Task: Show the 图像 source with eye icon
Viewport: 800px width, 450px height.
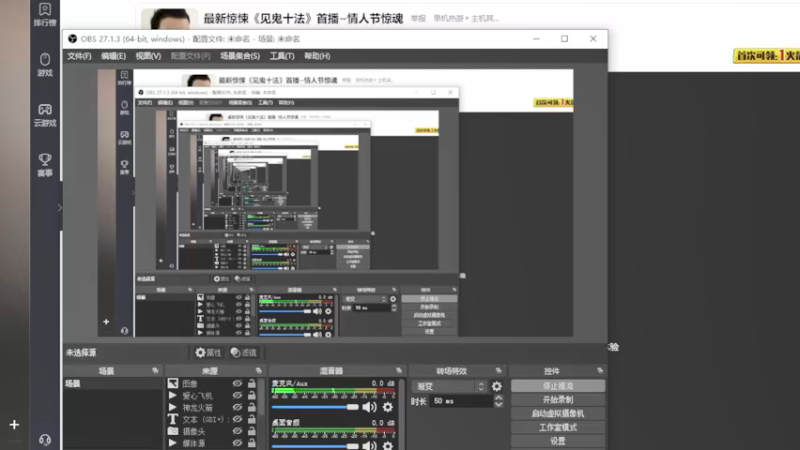Action: pos(237,383)
